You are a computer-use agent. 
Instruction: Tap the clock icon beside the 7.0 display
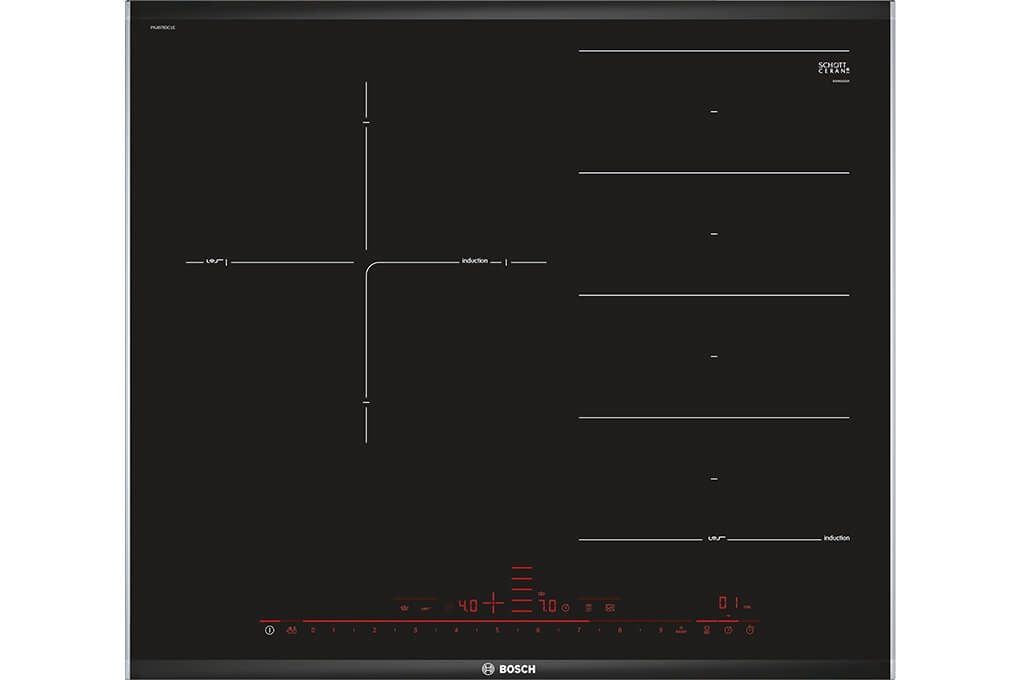(x=565, y=607)
